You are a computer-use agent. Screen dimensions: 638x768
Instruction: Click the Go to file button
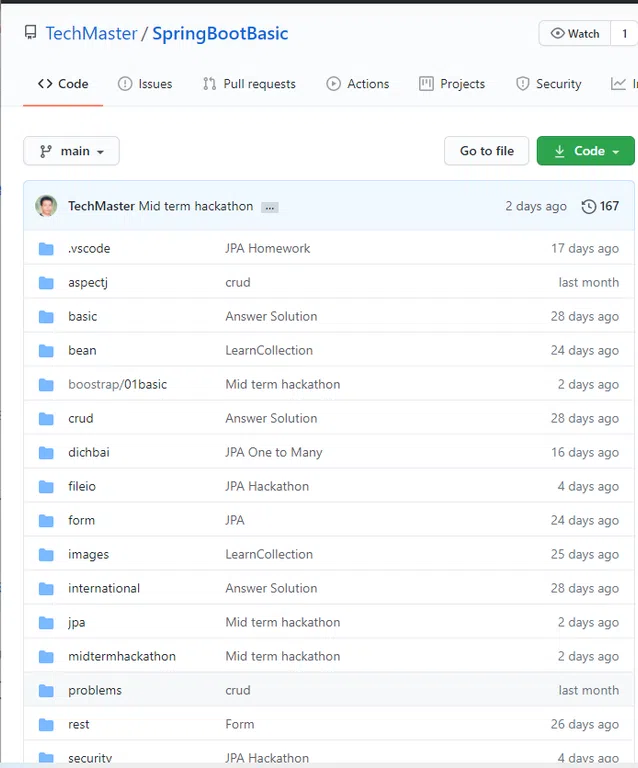point(487,151)
